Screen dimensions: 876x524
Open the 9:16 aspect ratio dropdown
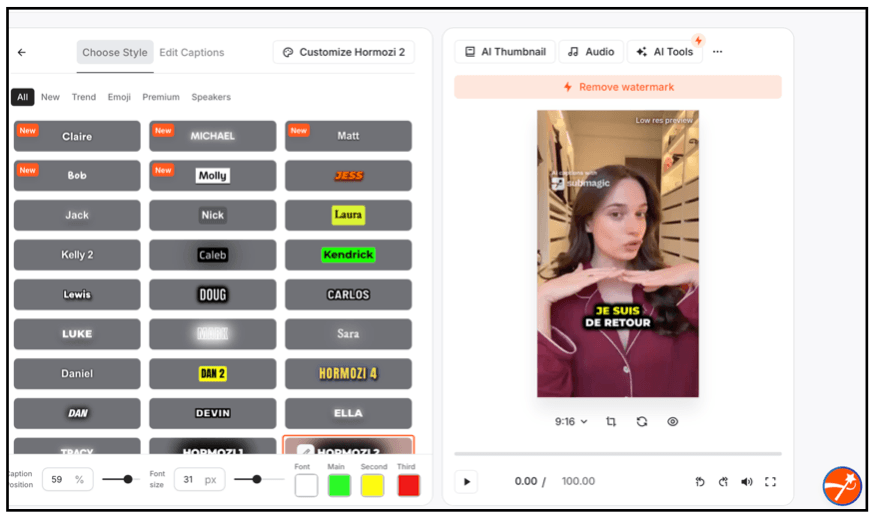pyautogui.click(x=571, y=422)
